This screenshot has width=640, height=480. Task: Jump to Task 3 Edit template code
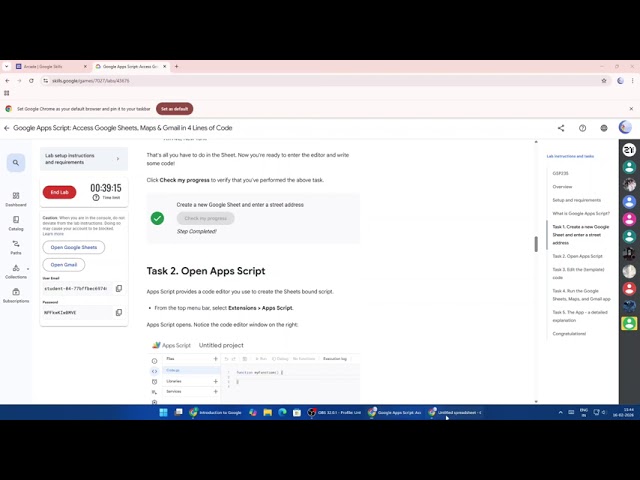click(578, 273)
